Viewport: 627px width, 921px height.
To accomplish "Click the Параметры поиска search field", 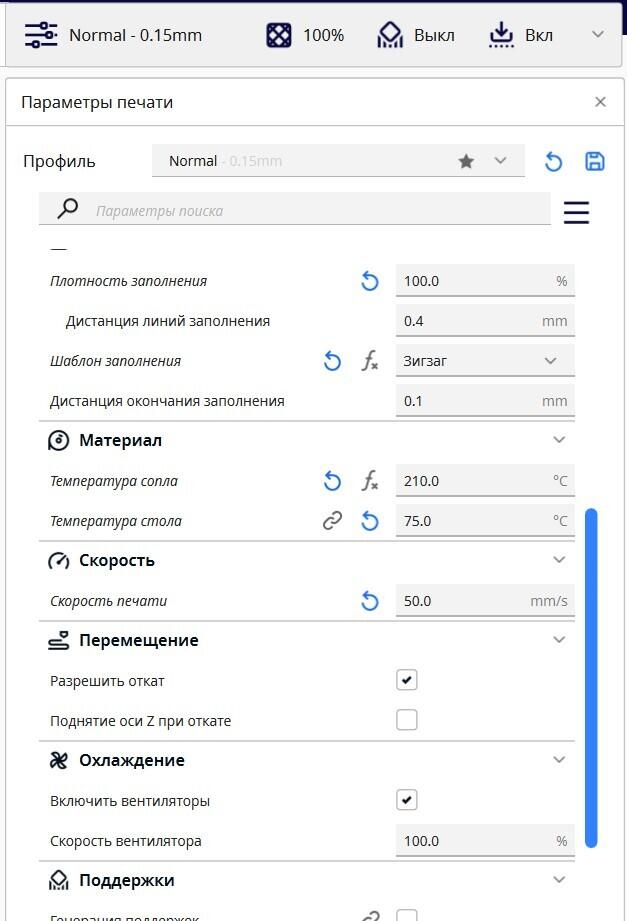I will tap(295, 210).
